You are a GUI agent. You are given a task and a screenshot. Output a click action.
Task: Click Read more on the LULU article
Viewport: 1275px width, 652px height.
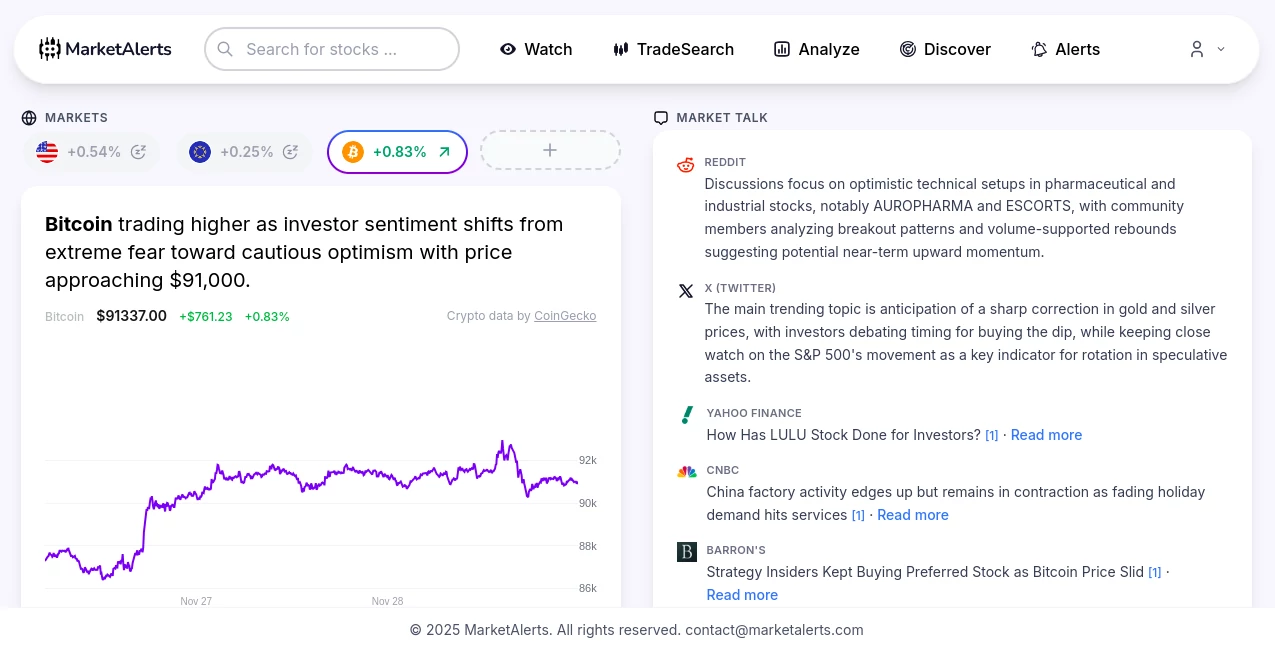click(x=1046, y=435)
